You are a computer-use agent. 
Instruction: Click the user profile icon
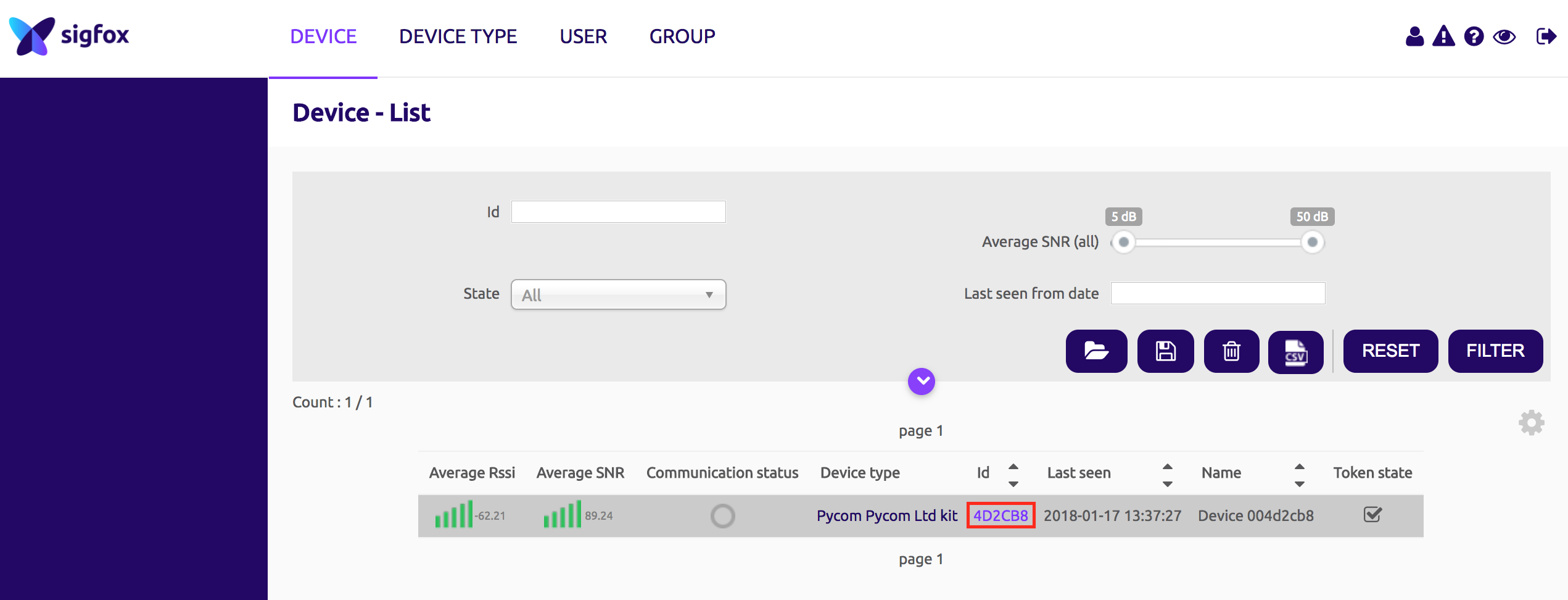1414,37
